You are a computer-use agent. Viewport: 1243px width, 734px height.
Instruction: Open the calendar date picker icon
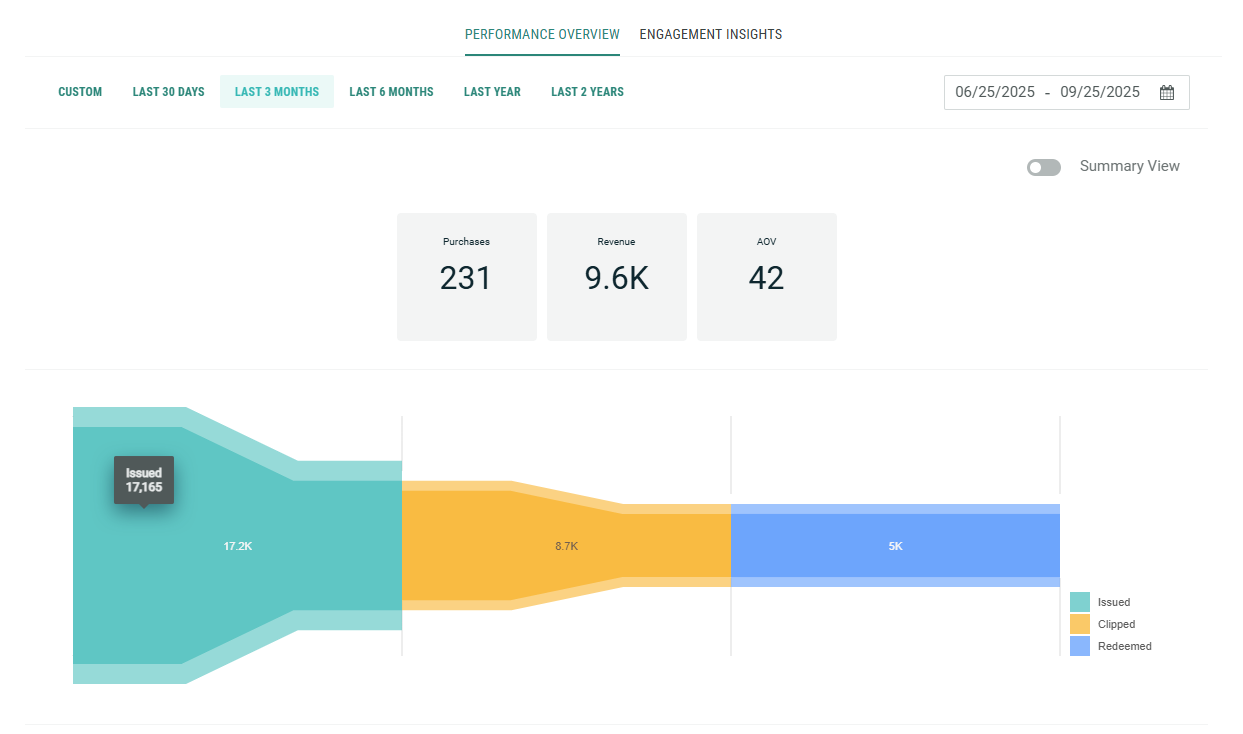(1166, 92)
